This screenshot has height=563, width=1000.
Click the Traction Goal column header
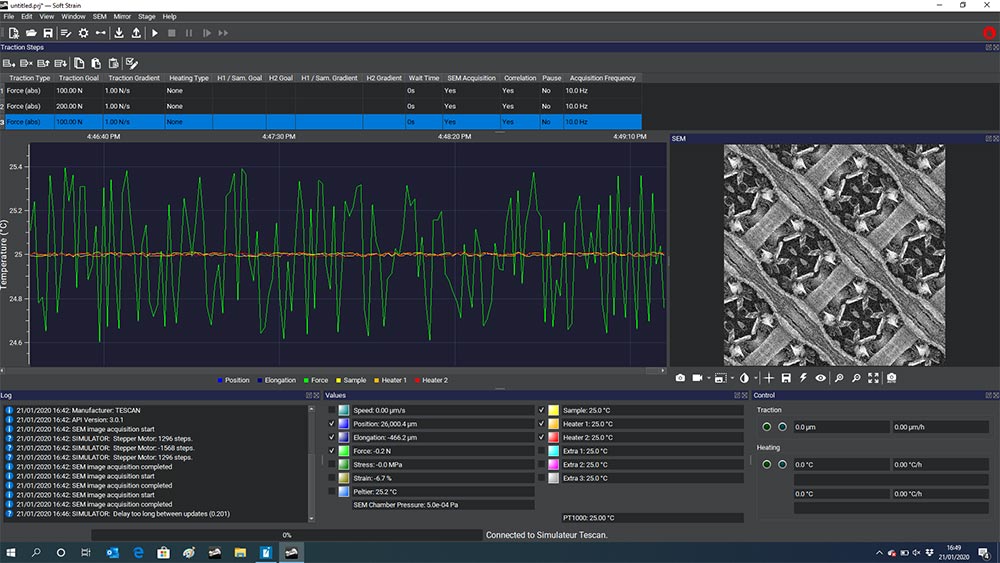pyautogui.click(x=78, y=78)
